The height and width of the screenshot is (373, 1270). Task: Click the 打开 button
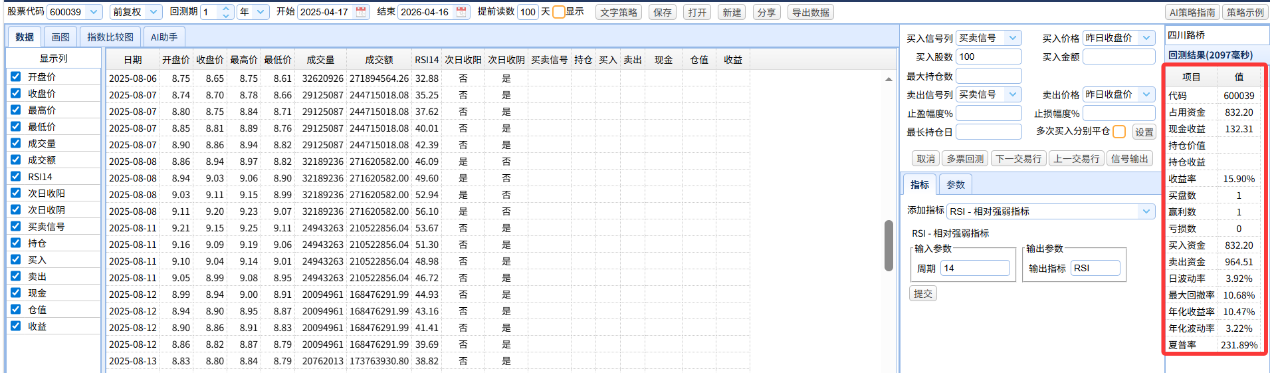click(696, 12)
